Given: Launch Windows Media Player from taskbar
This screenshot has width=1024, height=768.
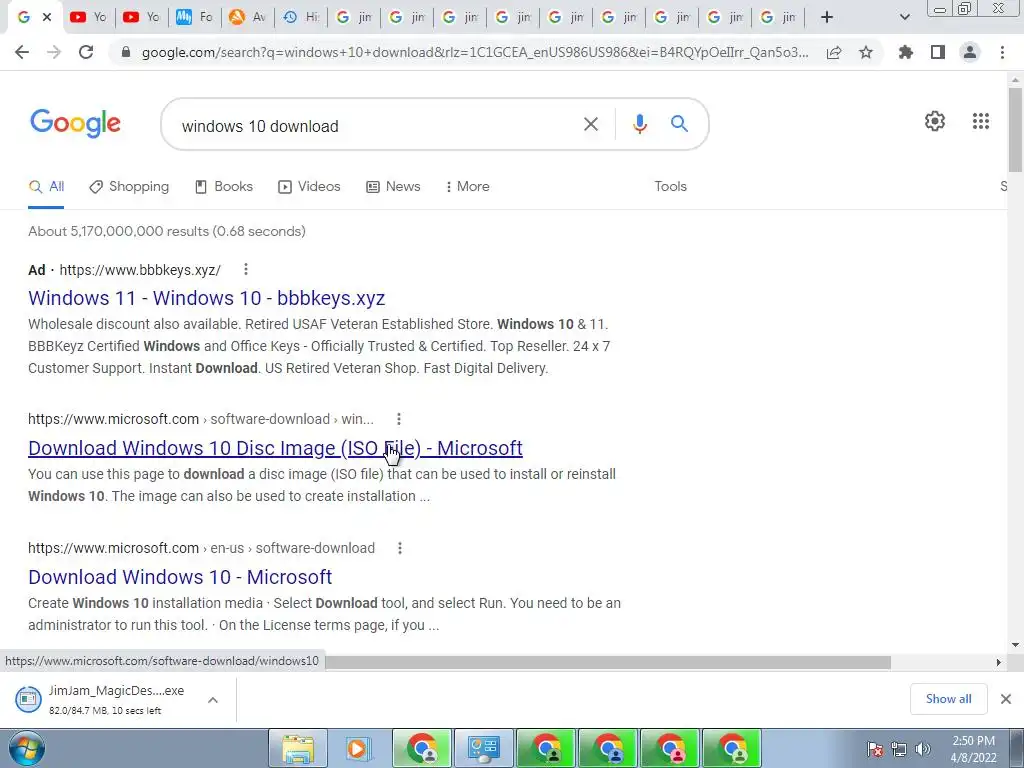Looking at the screenshot, I should [x=358, y=748].
